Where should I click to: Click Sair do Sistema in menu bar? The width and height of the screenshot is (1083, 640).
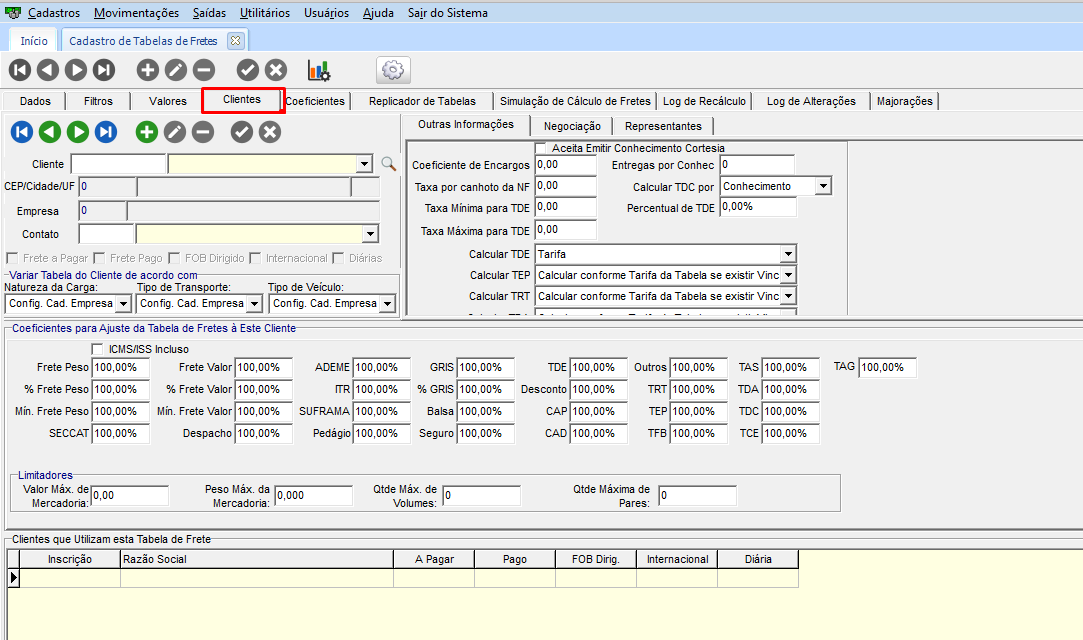(x=448, y=13)
